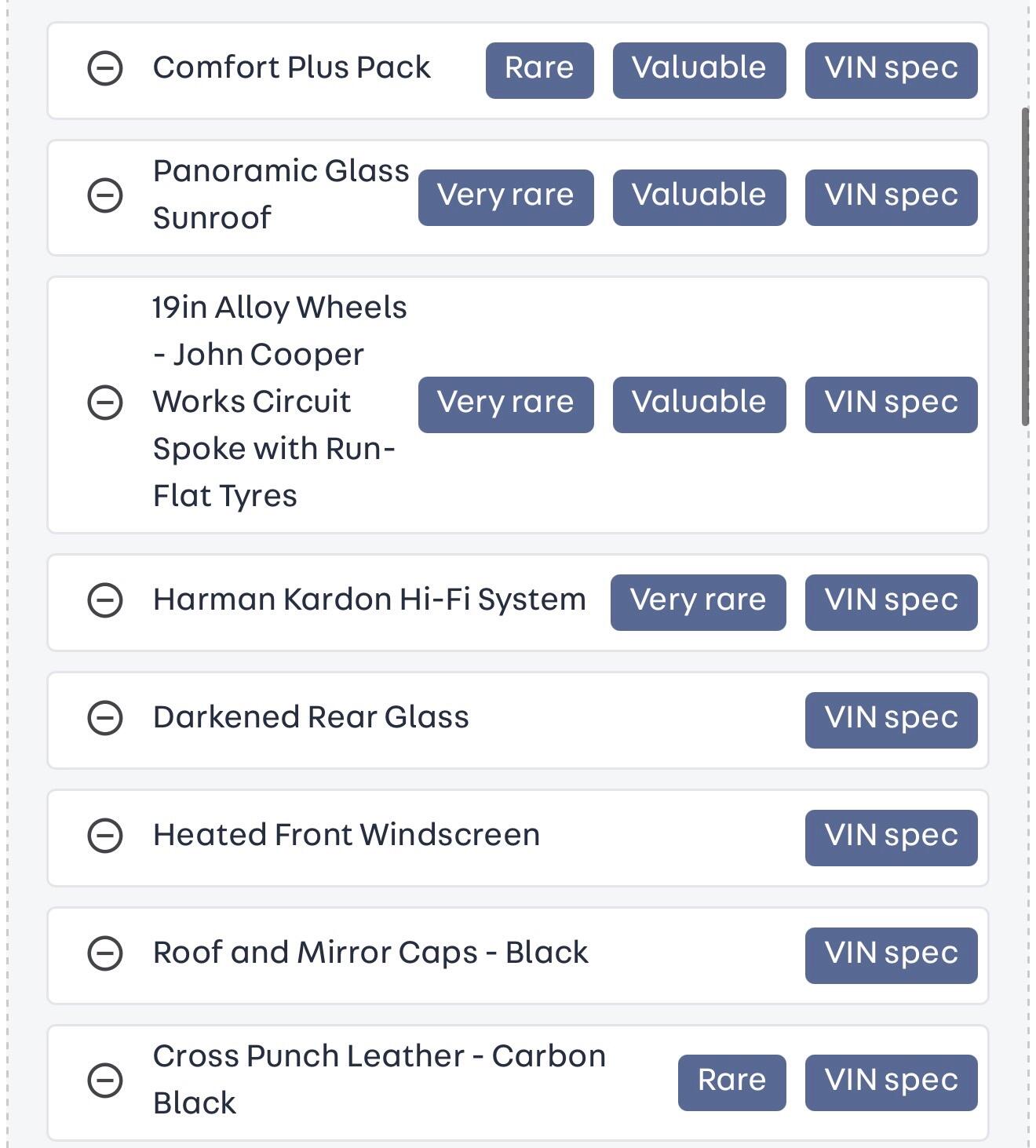Click VIN spec tag on Darkened Rear Glass
The height and width of the screenshot is (1148, 1036).
click(x=891, y=719)
